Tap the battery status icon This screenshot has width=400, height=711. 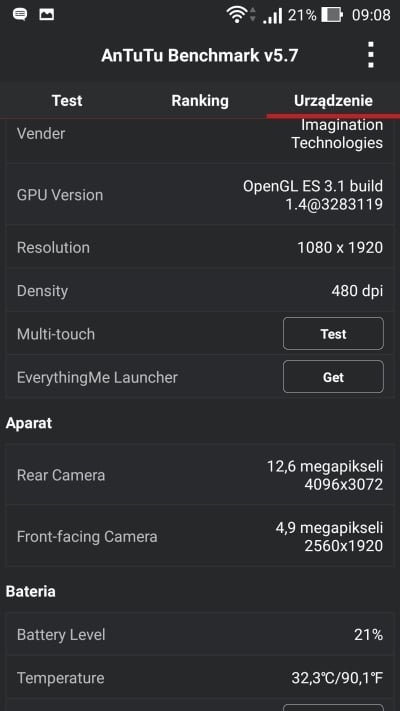point(332,15)
